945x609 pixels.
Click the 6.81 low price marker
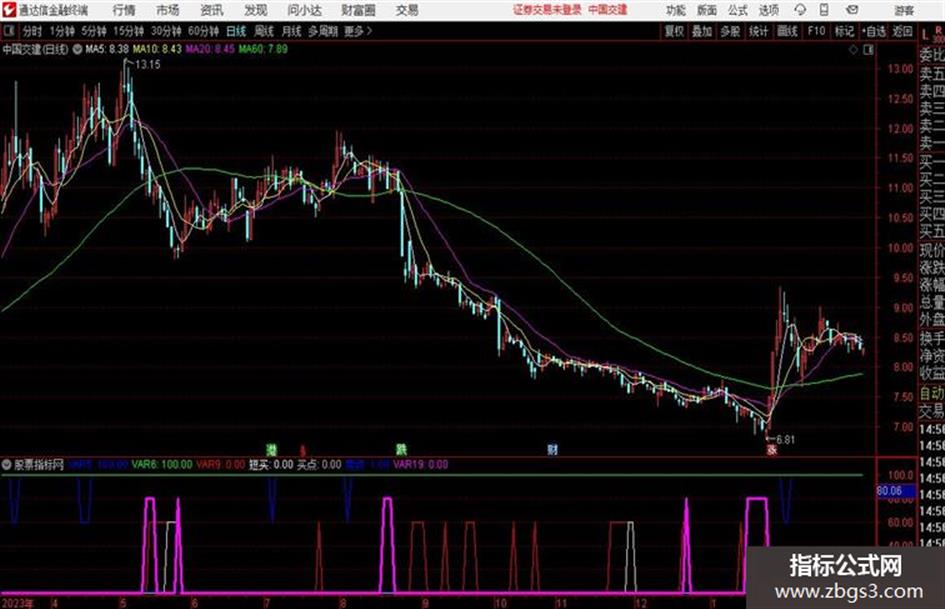pyautogui.click(x=785, y=440)
